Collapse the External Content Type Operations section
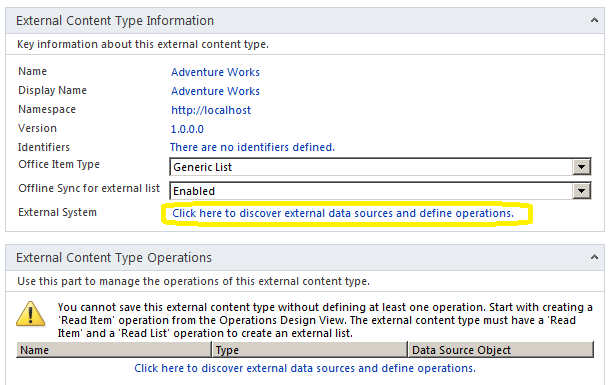The width and height of the screenshot is (612, 385). [594, 257]
